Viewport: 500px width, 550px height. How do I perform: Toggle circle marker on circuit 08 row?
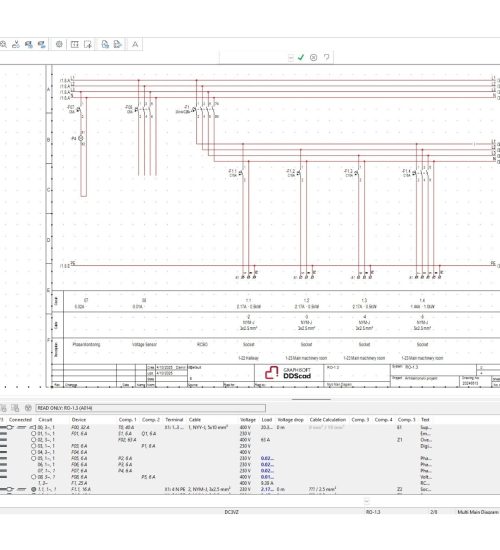coord(33,477)
